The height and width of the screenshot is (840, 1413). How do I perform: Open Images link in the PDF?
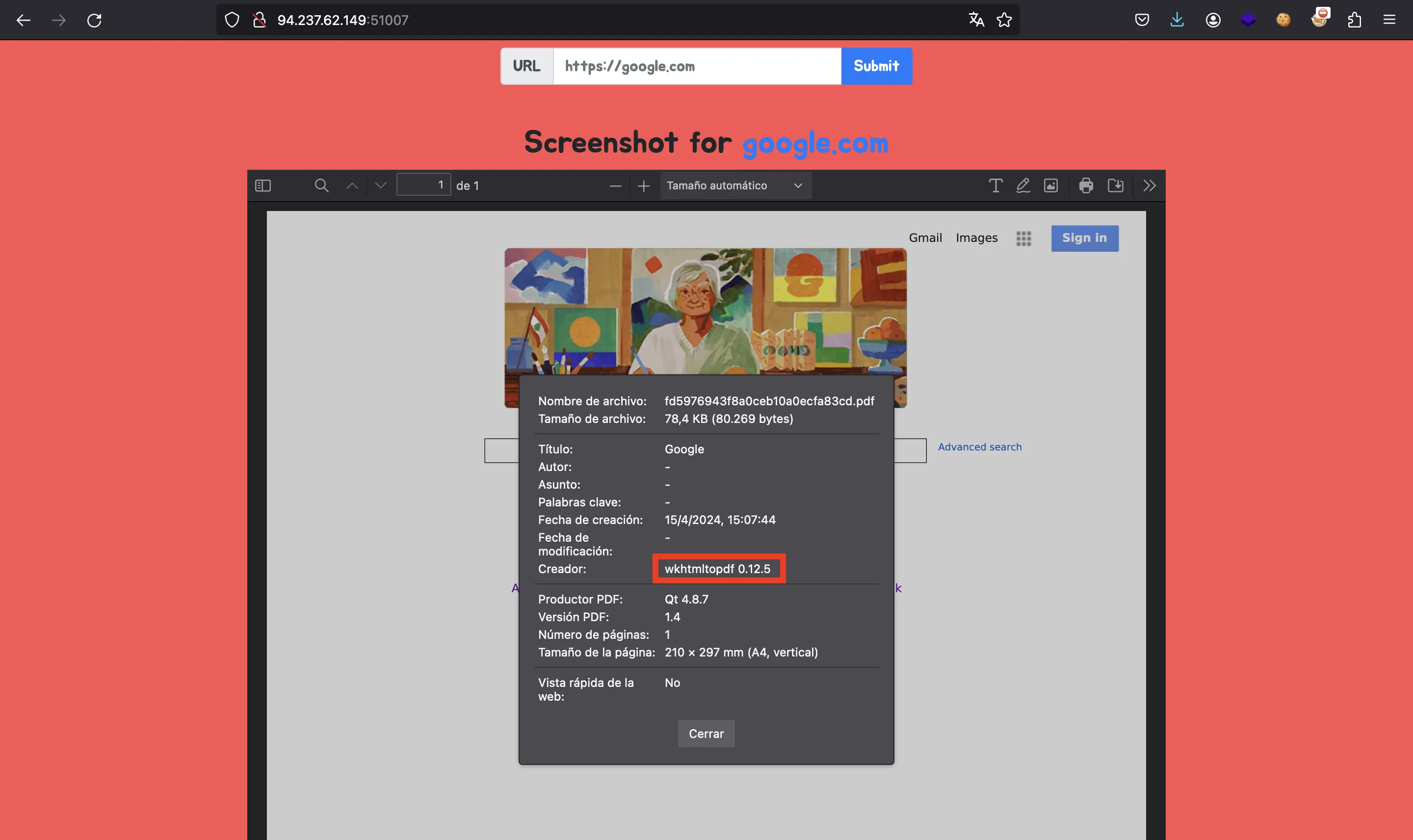pos(977,238)
